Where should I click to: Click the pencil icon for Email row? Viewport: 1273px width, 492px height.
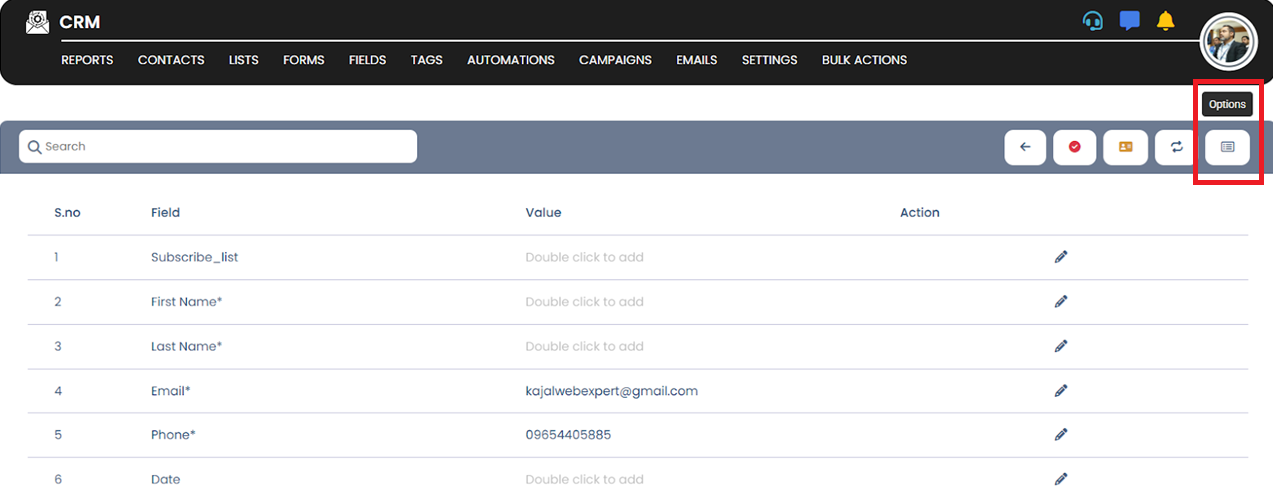[1061, 391]
